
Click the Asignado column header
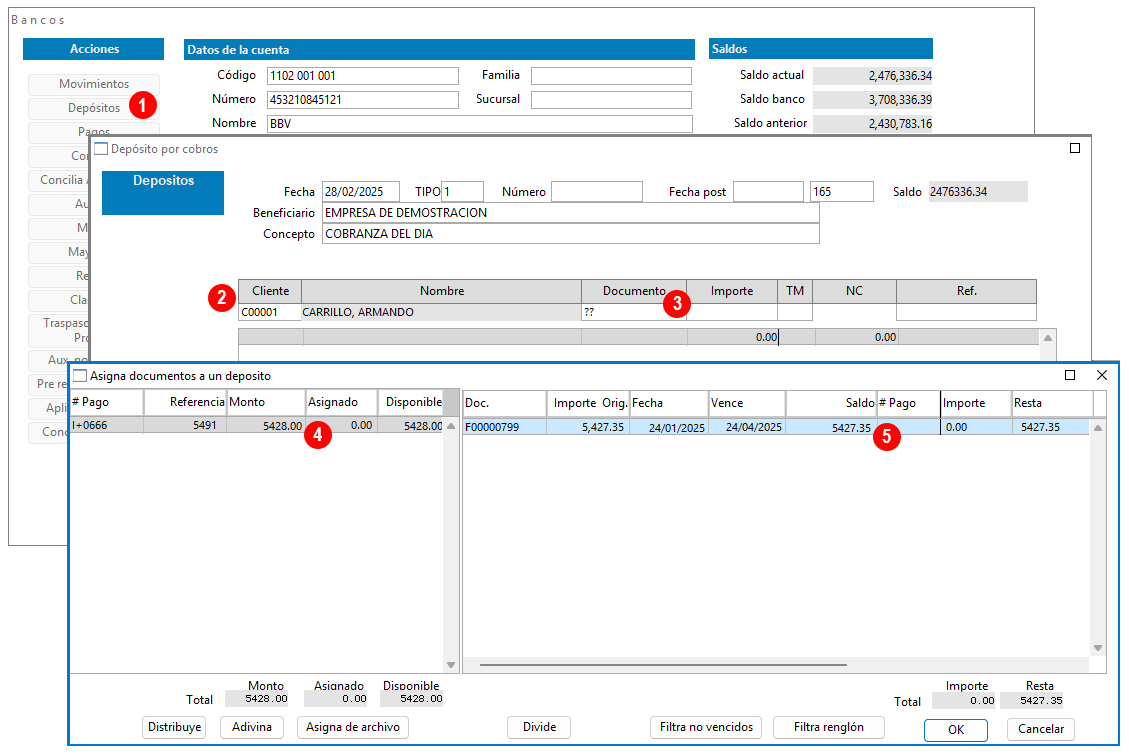click(341, 402)
